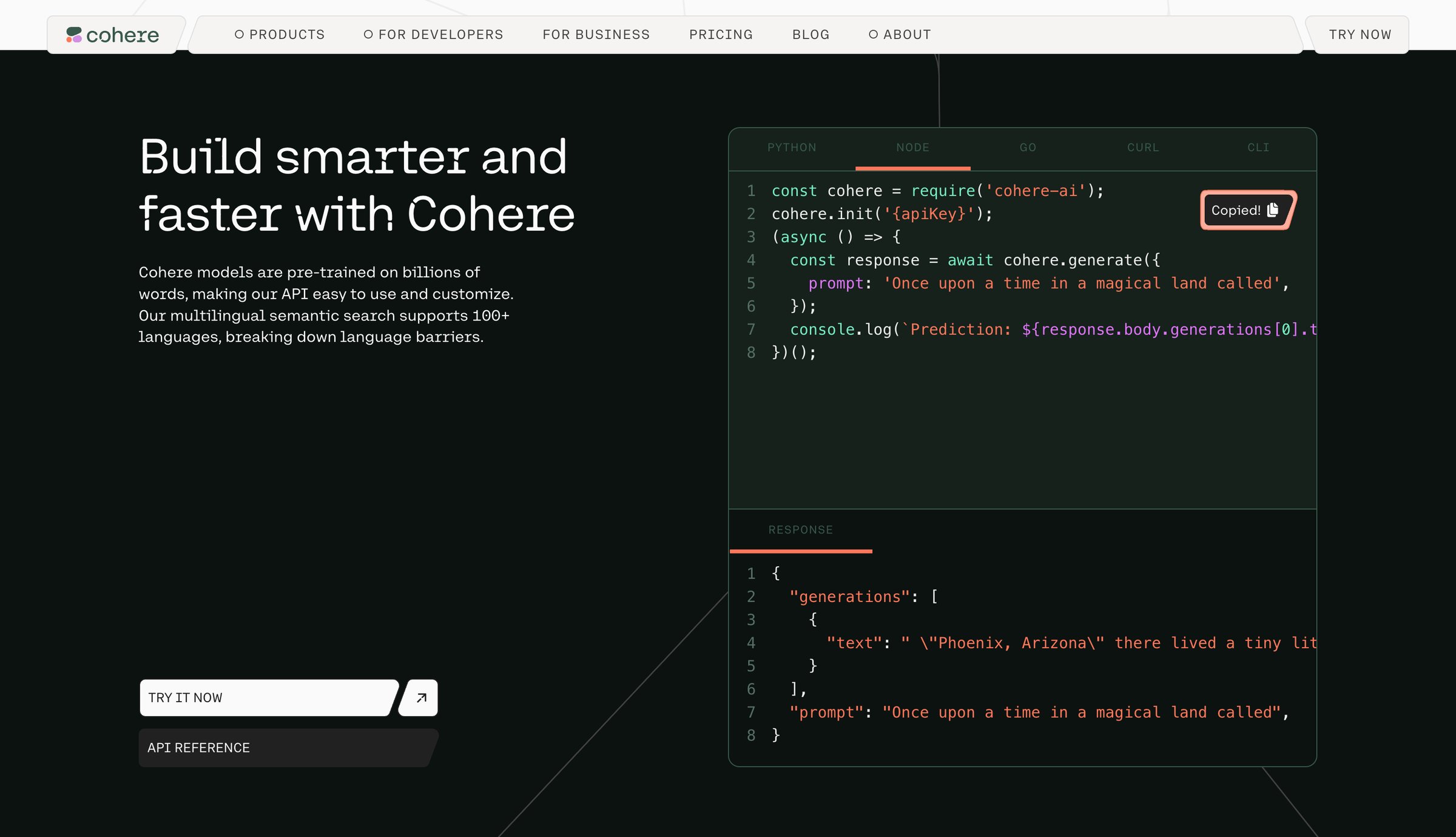Click line number 8 in the Node code
This screenshot has height=837, width=1456.
(x=751, y=352)
